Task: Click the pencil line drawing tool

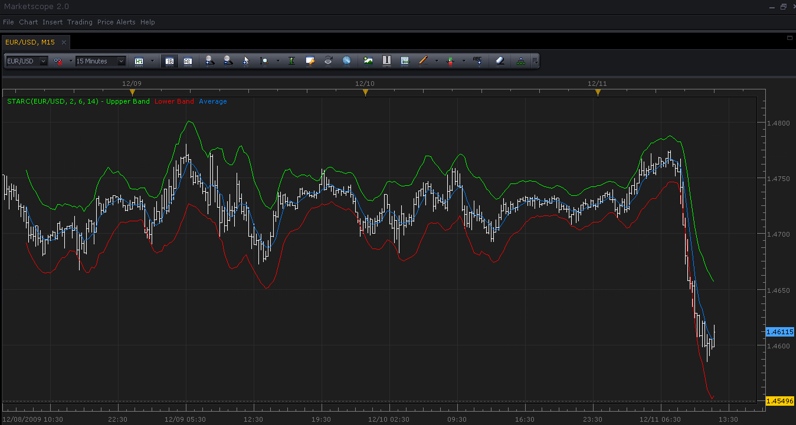Action: pyautogui.click(x=423, y=61)
